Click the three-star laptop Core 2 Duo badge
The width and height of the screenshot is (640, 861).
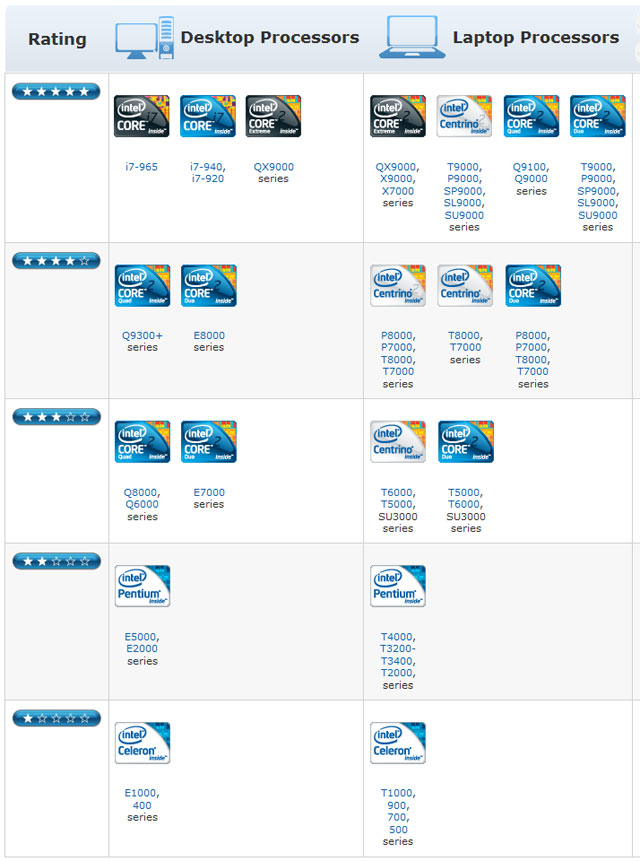[x=466, y=441]
